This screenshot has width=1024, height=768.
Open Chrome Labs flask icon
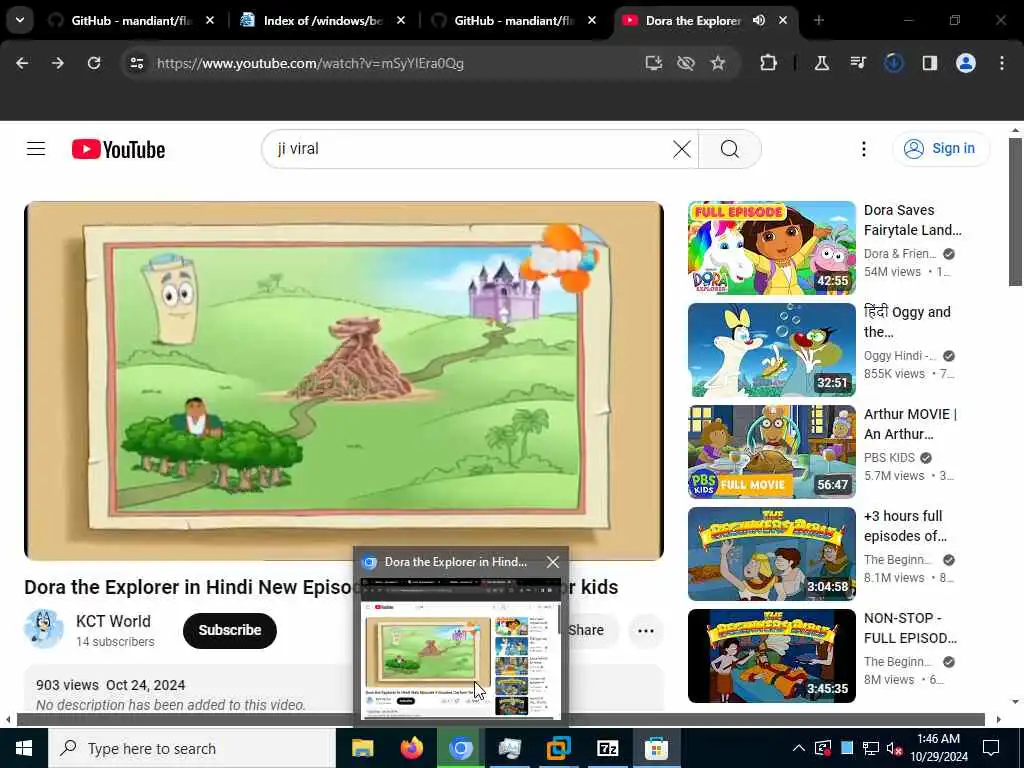(x=822, y=63)
